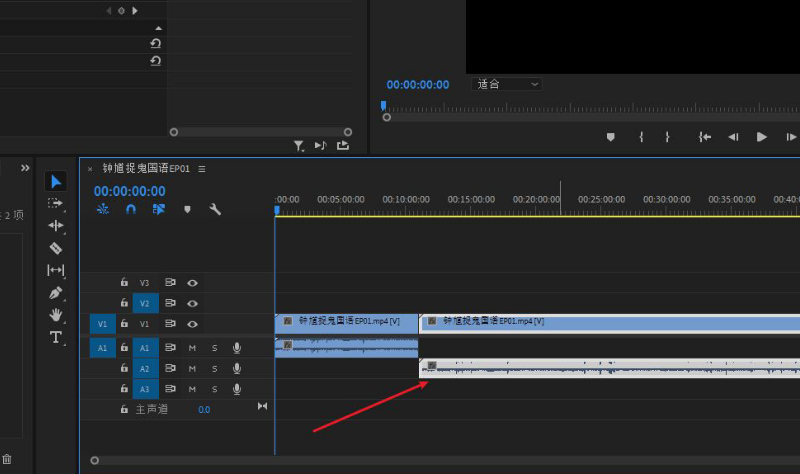Mark Out point in Program monitor
The image size is (800, 474).
(667, 137)
